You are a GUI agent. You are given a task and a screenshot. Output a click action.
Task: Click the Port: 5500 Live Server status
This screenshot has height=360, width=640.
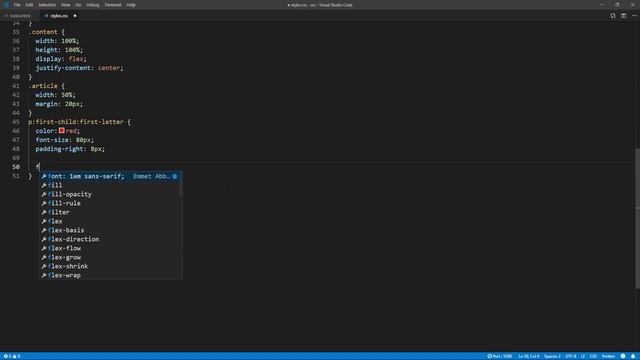500,356
